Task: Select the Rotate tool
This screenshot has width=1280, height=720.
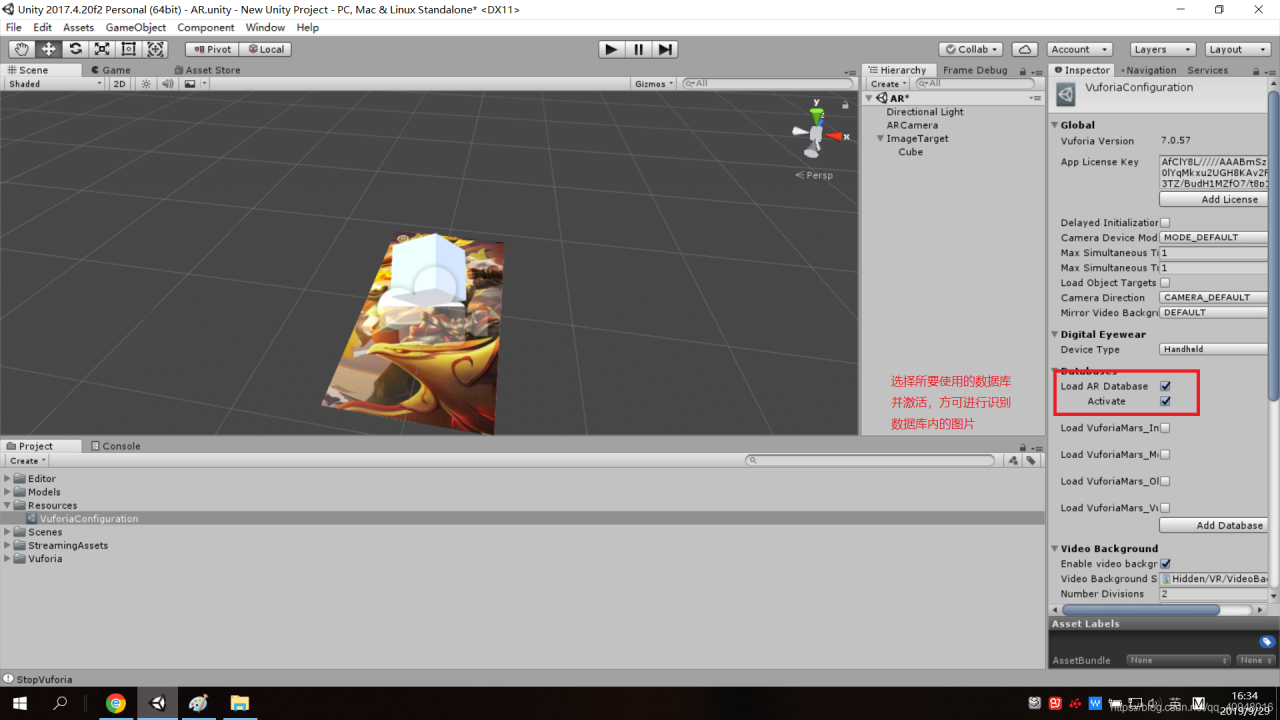Action: coord(75,49)
